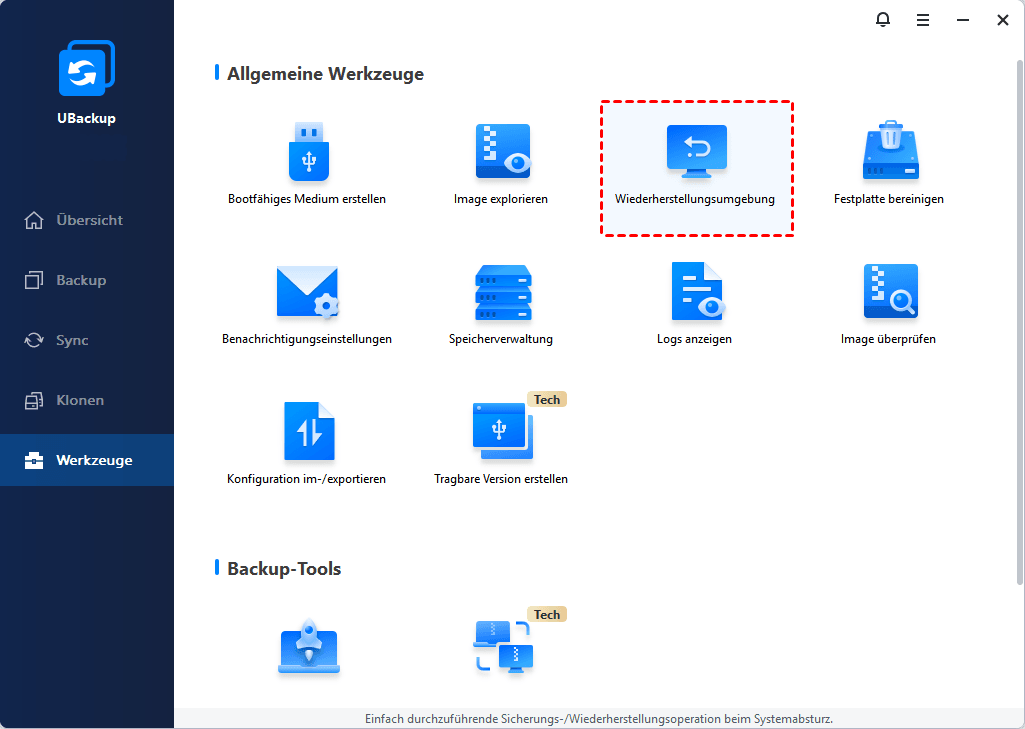Image resolution: width=1025 pixels, height=729 pixels.
Task: Open Logs anzeigen tool
Action: (695, 292)
